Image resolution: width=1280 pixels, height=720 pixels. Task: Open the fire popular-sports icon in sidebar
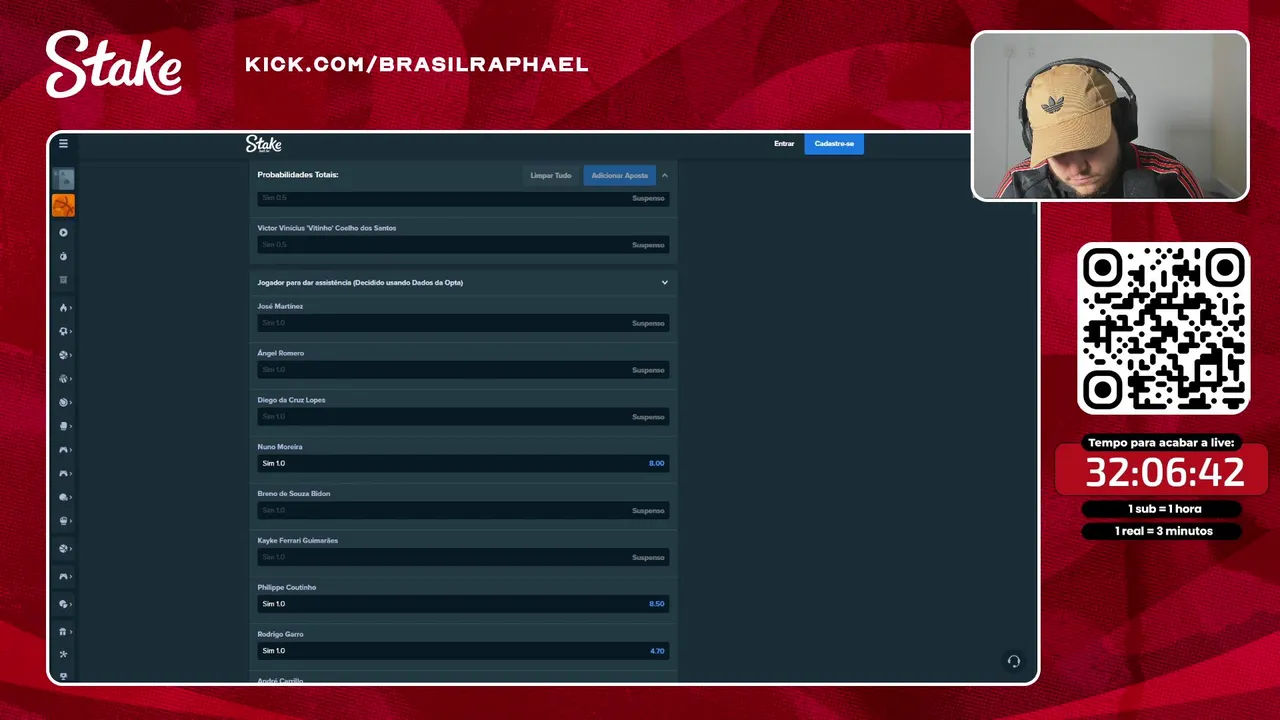63,308
